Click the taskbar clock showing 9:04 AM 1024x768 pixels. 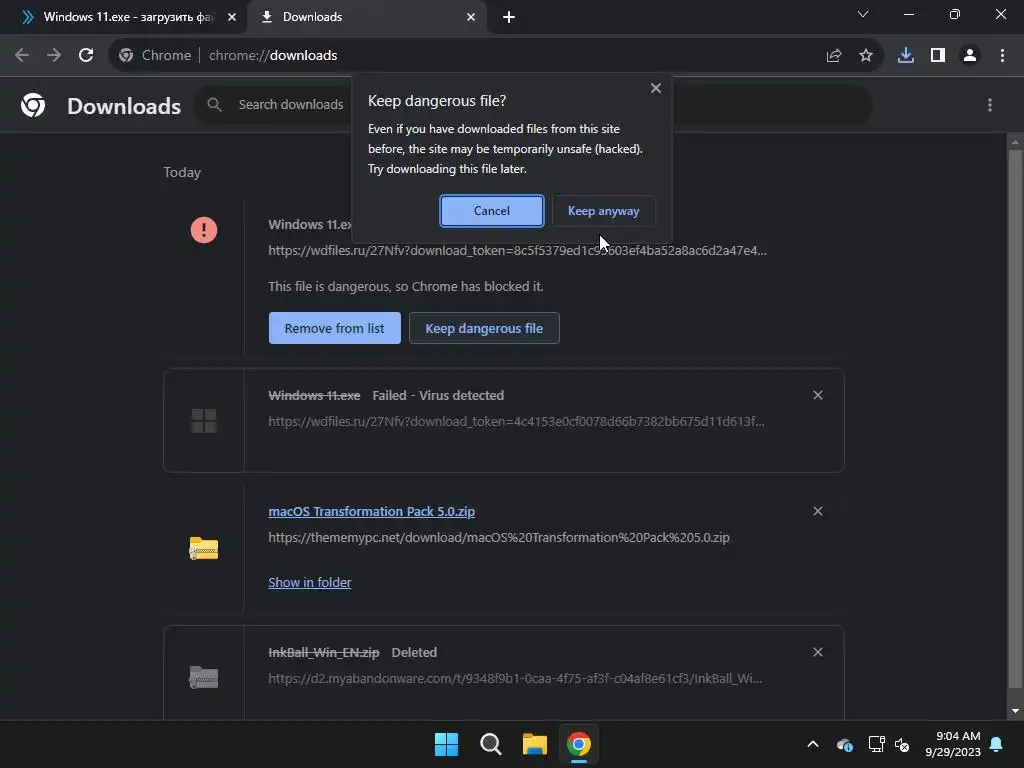953,744
